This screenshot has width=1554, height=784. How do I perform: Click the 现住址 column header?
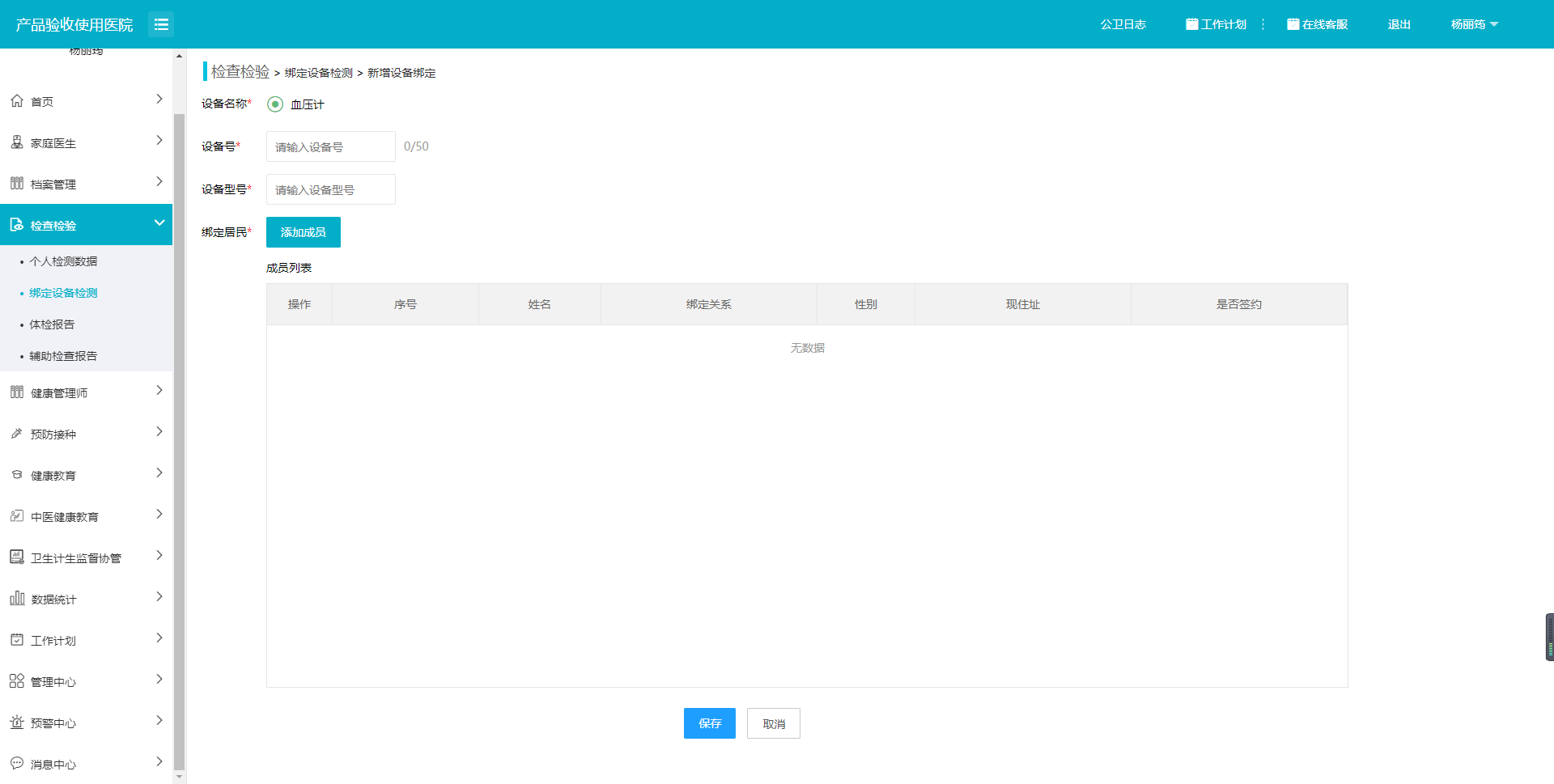(x=1023, y=304)
